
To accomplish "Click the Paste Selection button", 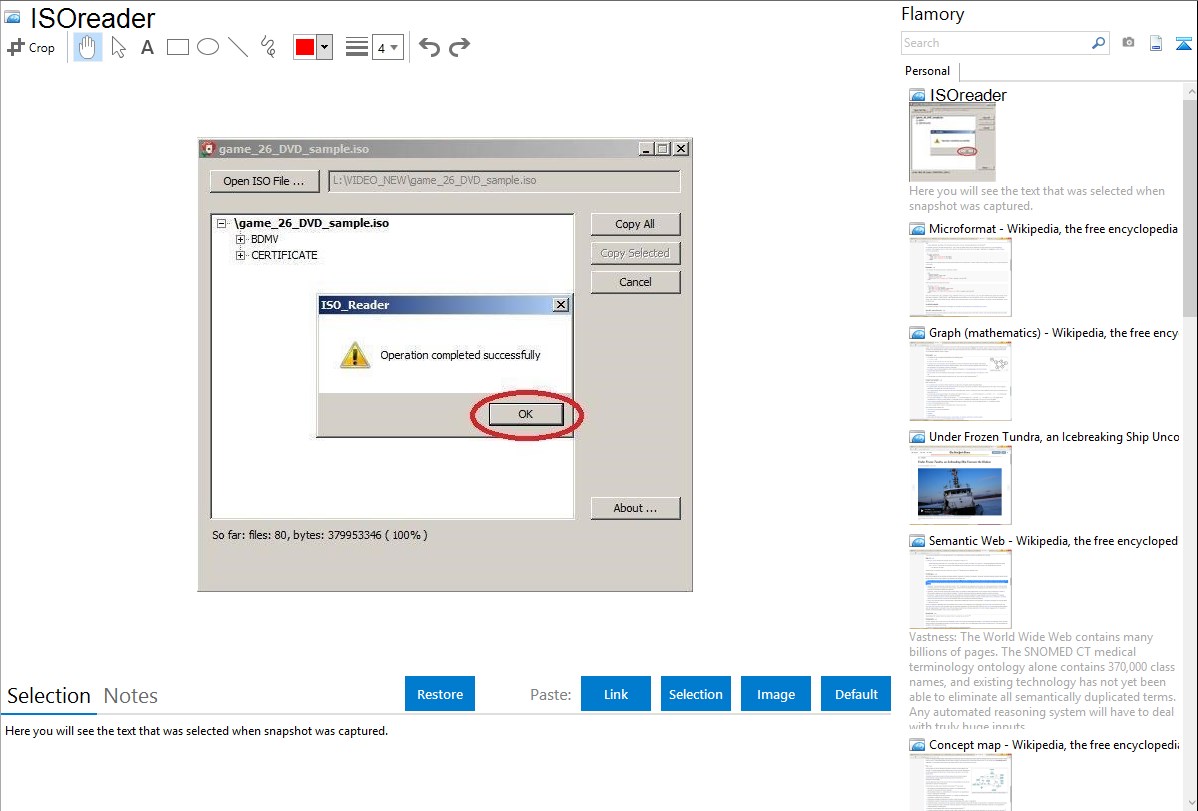I will [x=695, y=694].
